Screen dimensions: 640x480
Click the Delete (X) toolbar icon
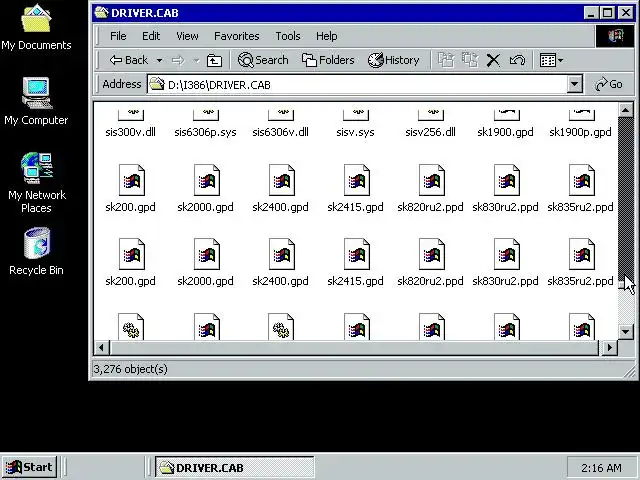(x=493, y=60)
